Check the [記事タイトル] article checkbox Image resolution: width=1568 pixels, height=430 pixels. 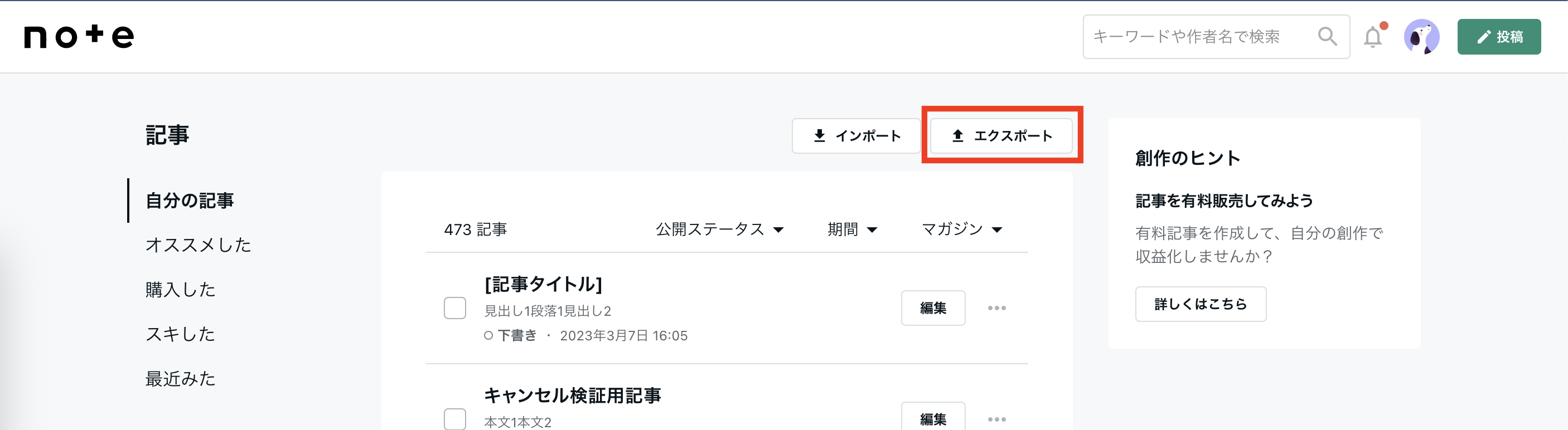coord(454,308)
